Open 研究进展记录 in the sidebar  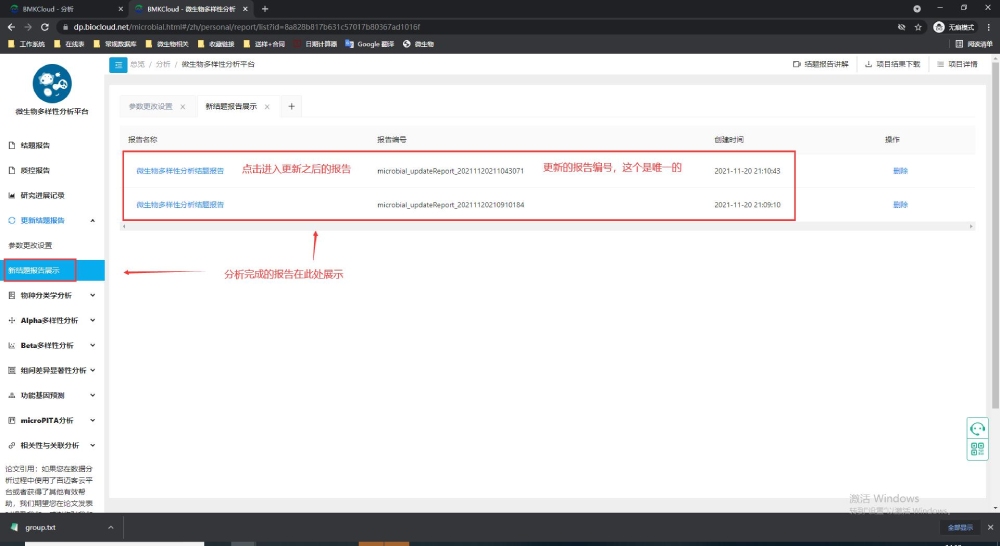[x=42, y=195]
